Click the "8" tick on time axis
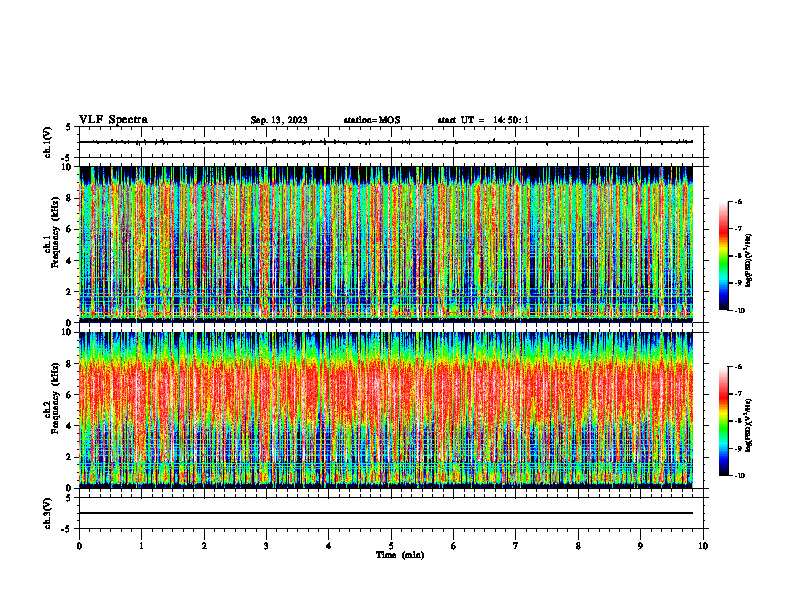Viewport: 792px width, 612px height. 578,546
